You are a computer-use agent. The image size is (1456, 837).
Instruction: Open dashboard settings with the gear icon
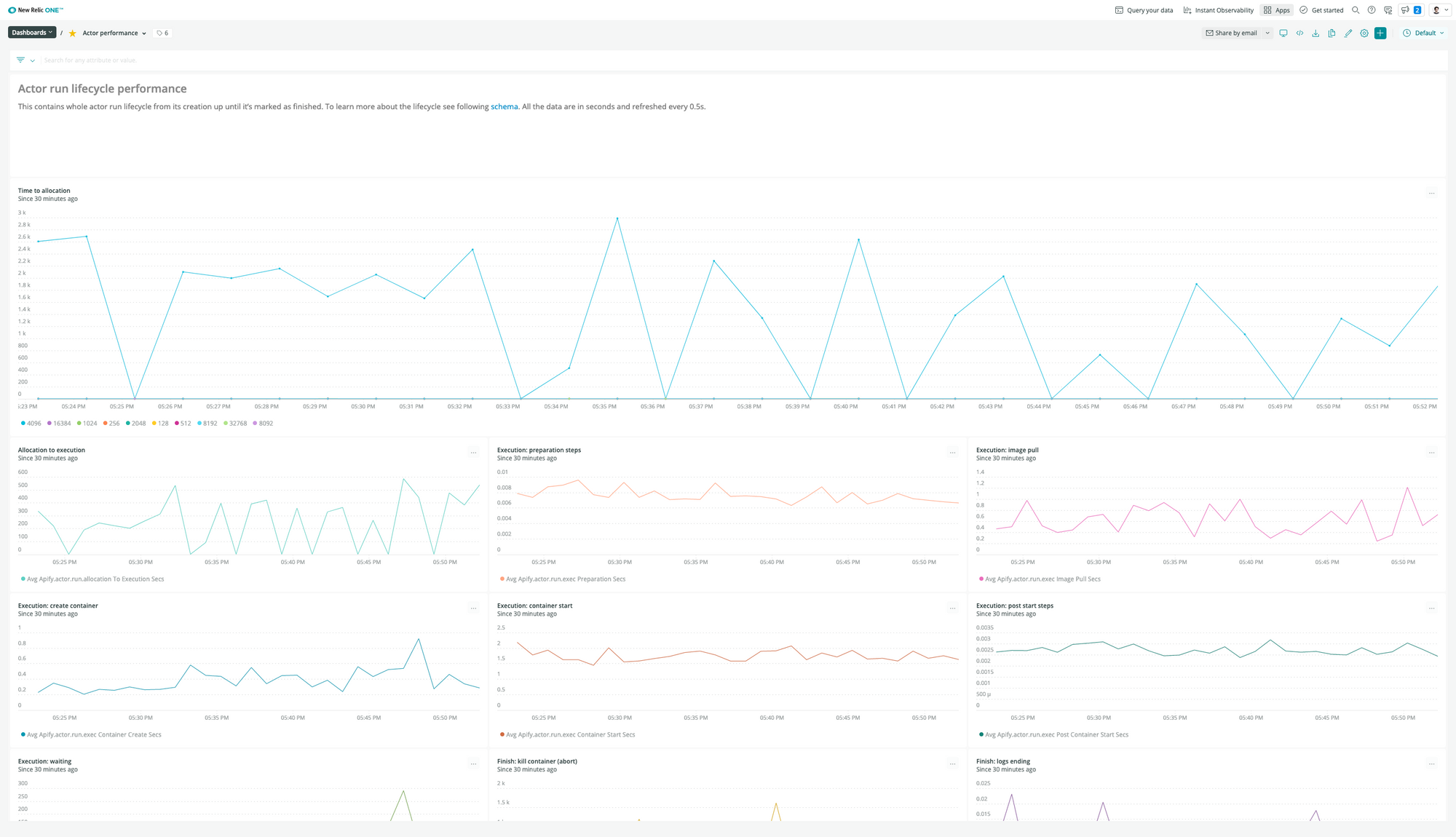pyautogui.click(x=1364, y=33)
